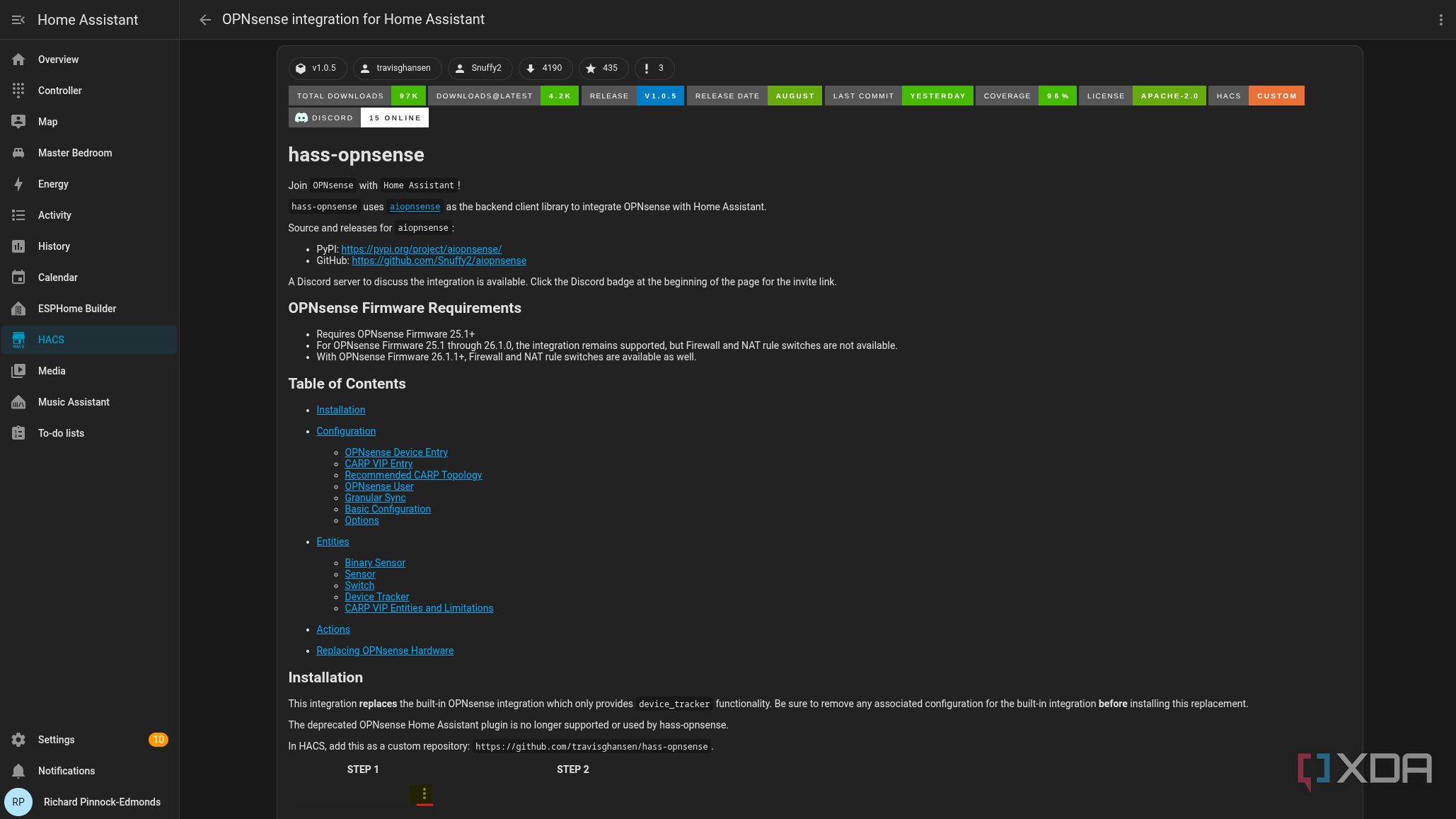The height and width of the screenshot is (819, 1456).
Task: Click the 435 stars chip
Action: (x=603, y=68)
